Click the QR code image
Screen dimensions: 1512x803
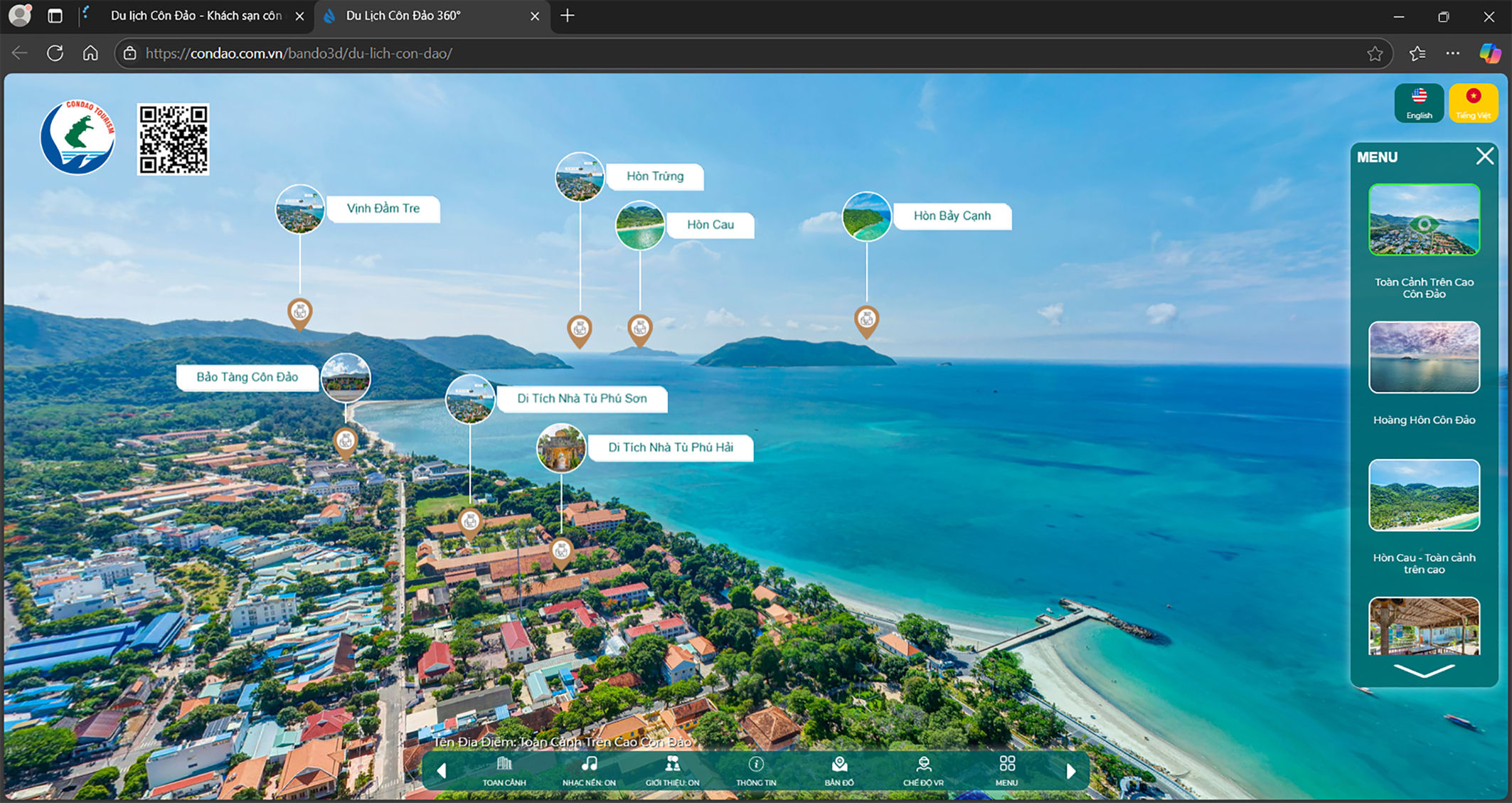pos(174,139)
